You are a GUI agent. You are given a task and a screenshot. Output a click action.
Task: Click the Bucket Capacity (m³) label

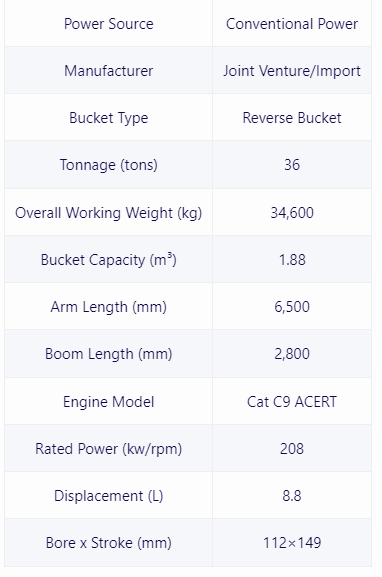point(109,260)
